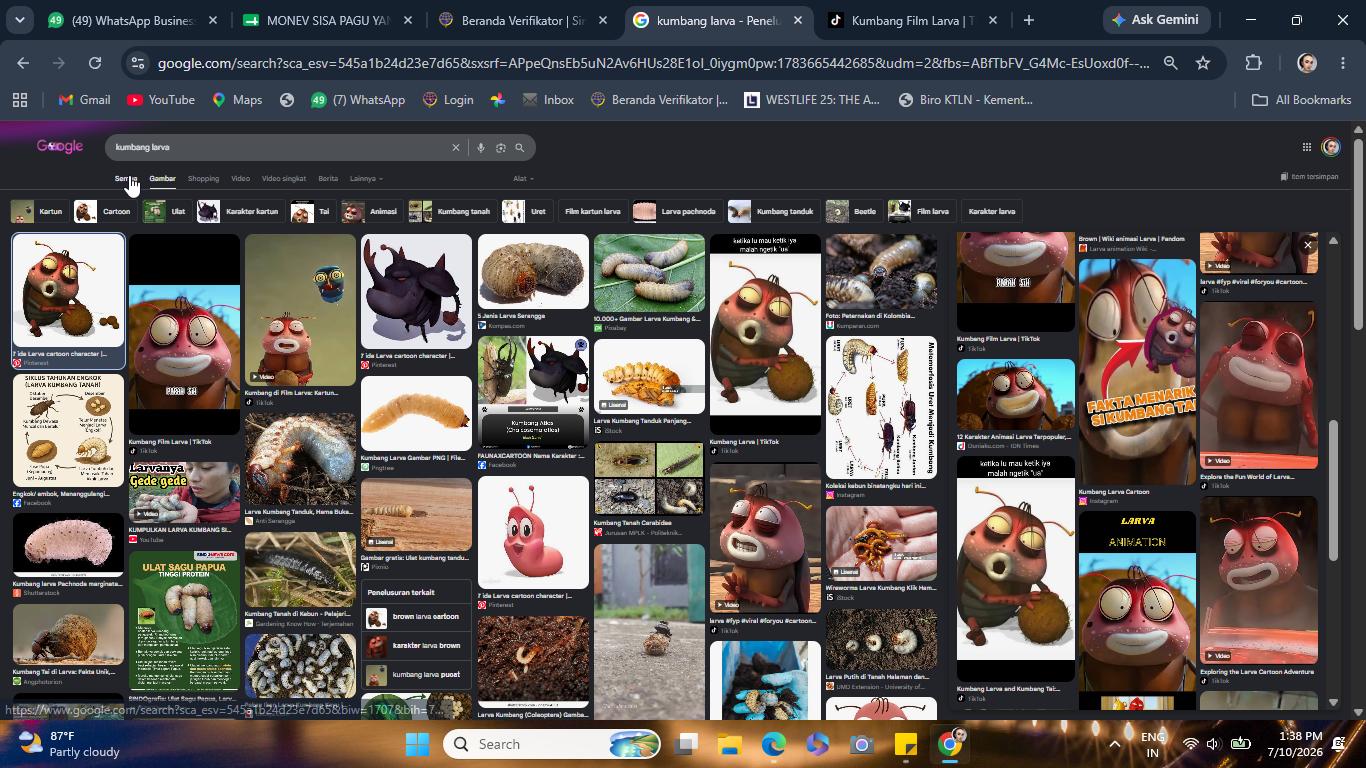Launch File Explorer from the taskbar

pos(729,744)
